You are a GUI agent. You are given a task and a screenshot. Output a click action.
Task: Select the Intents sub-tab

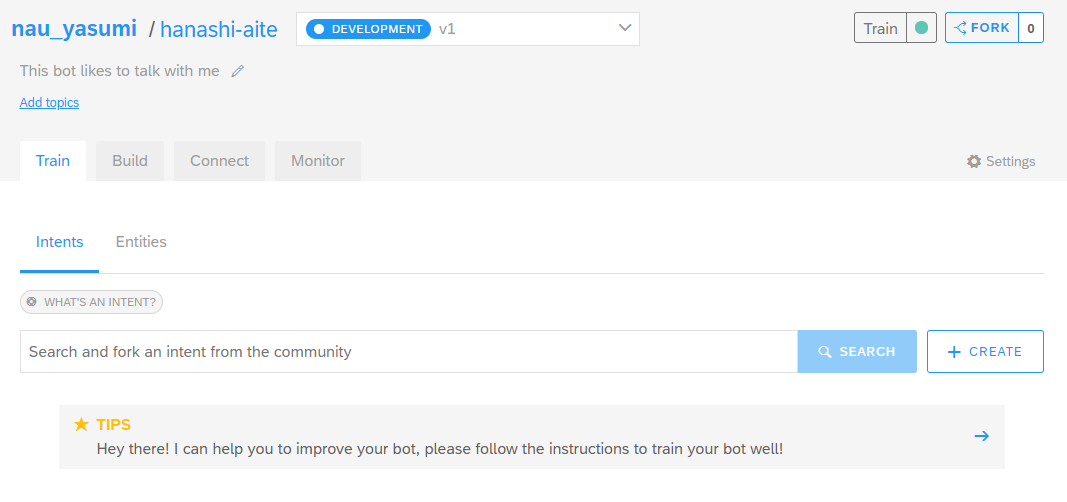click(60, 242)
